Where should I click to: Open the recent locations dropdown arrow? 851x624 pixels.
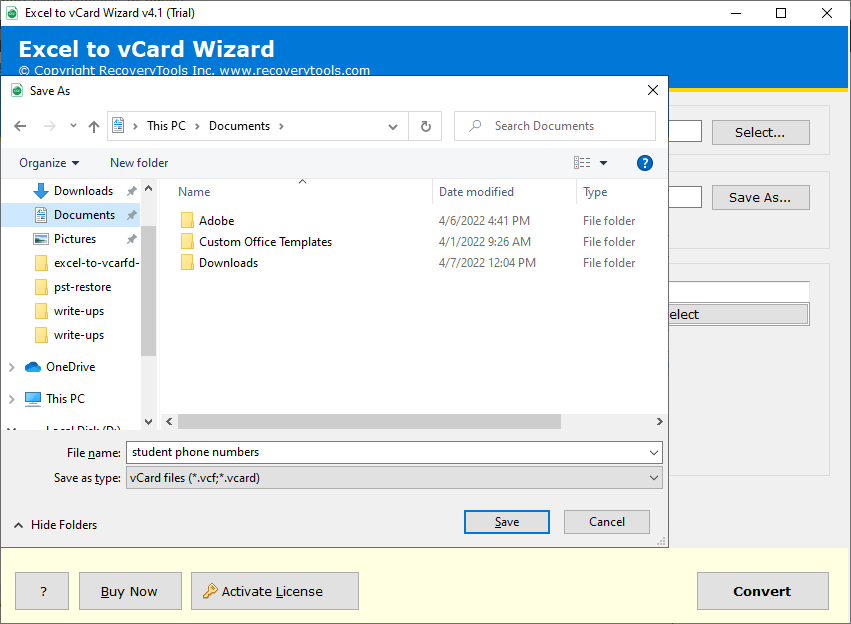(x=73, y=126)
